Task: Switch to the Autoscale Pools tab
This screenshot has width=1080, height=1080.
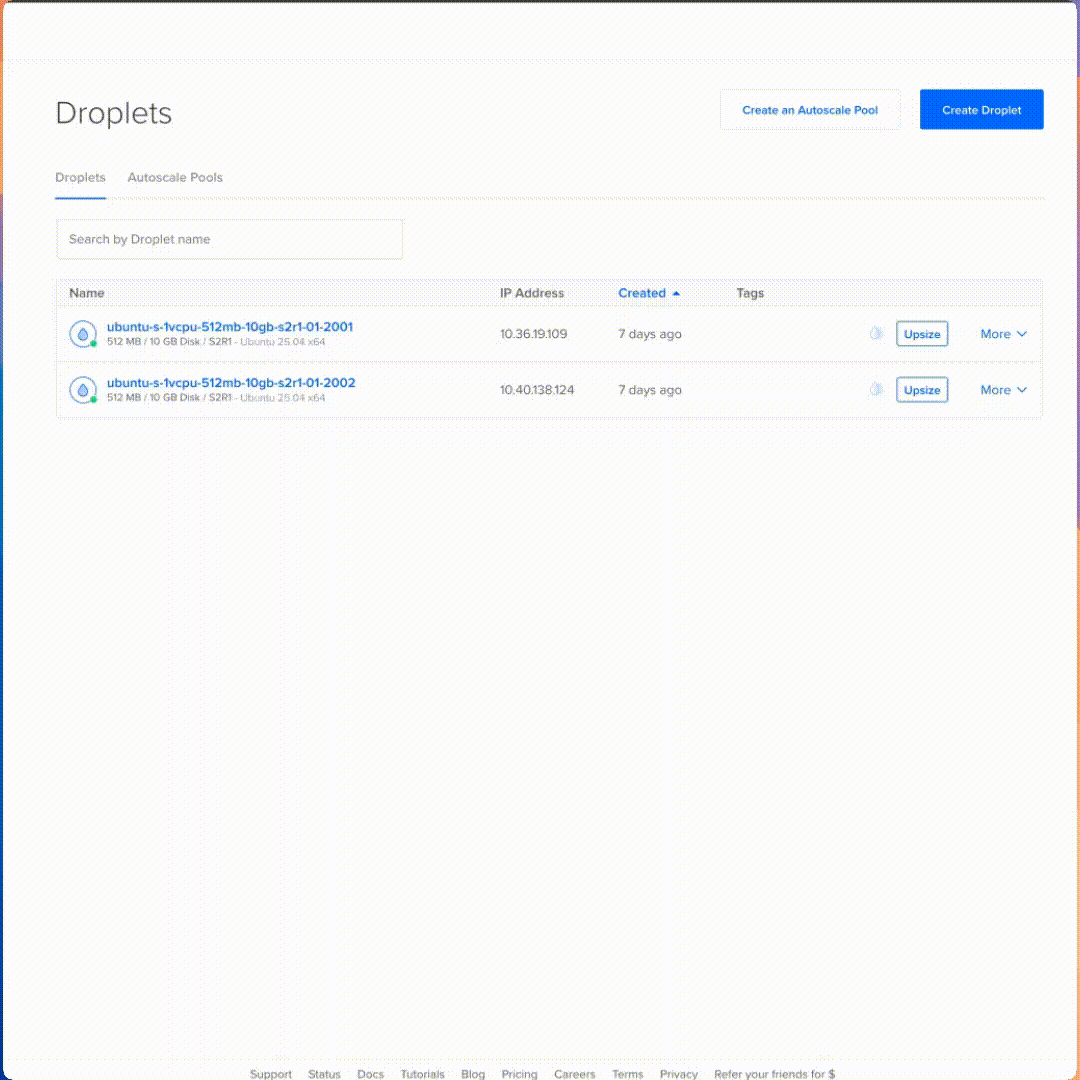Action: click(x=175, y=177)
